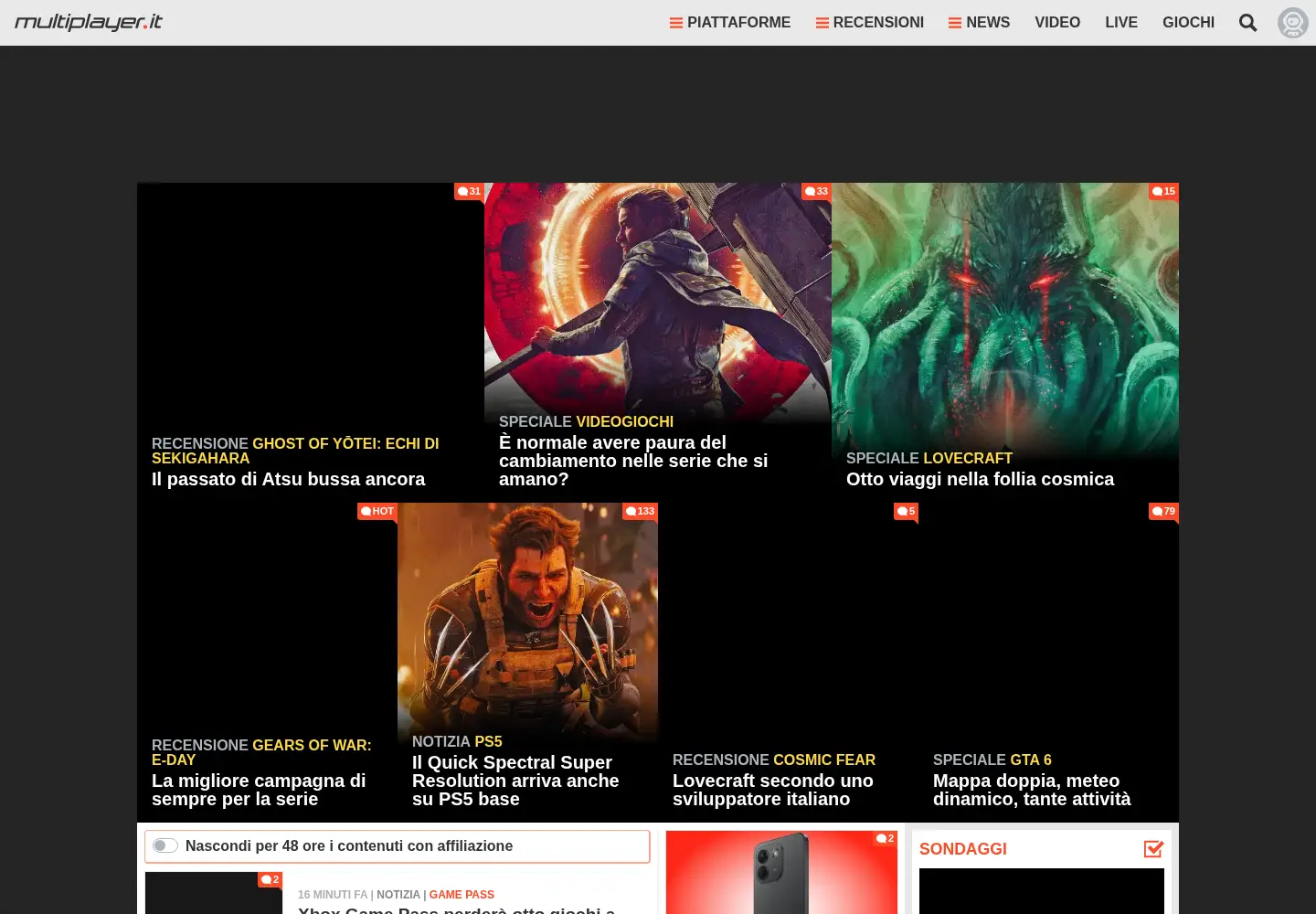Click the 'NOTIZIA' label beside GAME PASS
This screenshot has height=914, width=1316.
398,895
